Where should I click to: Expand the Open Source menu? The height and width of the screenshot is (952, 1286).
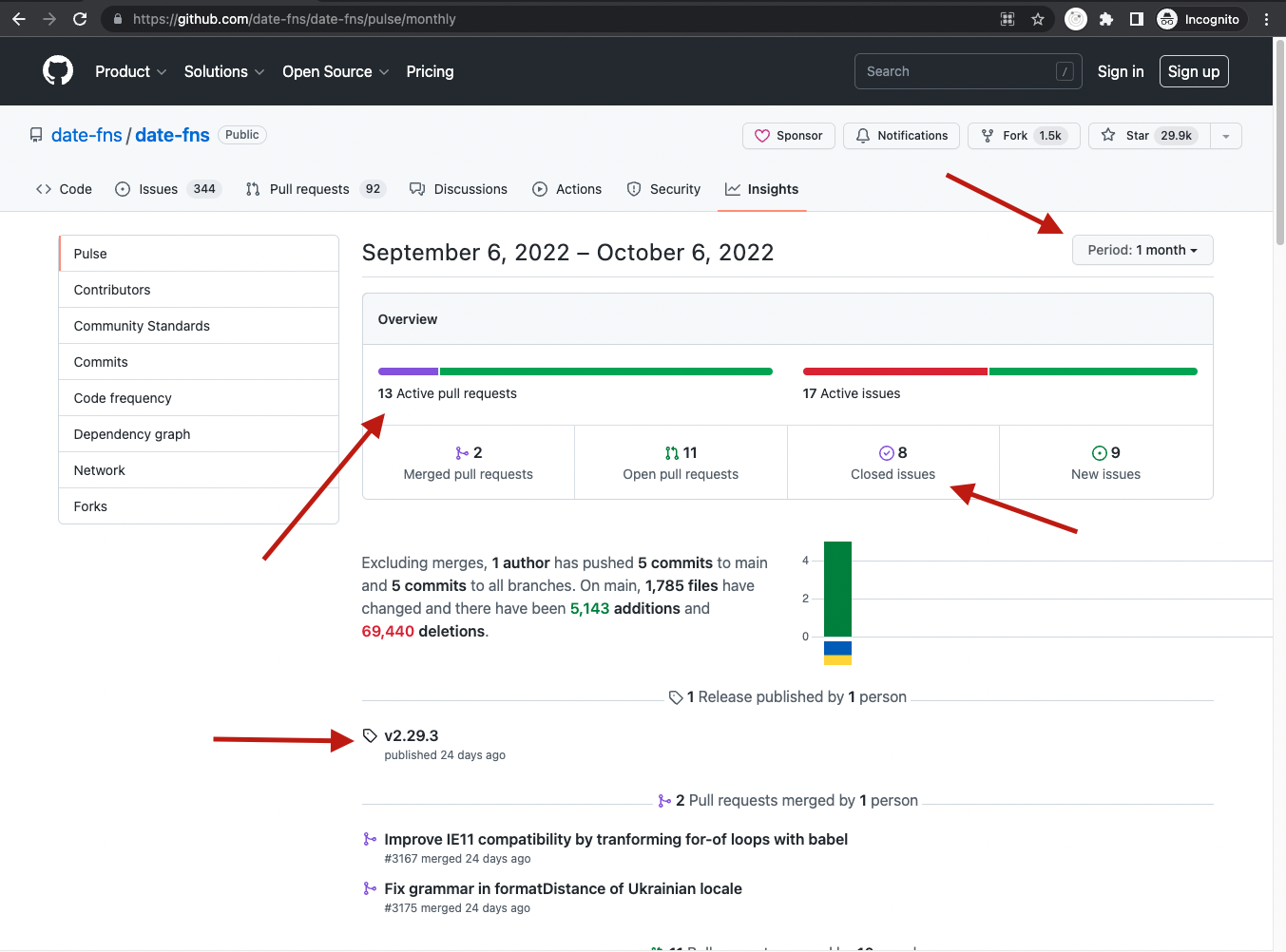point(335,71)
